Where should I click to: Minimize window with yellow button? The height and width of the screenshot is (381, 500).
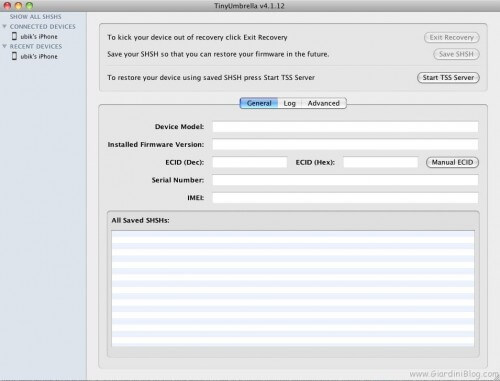pyautogui.click(x=18, y=5)
